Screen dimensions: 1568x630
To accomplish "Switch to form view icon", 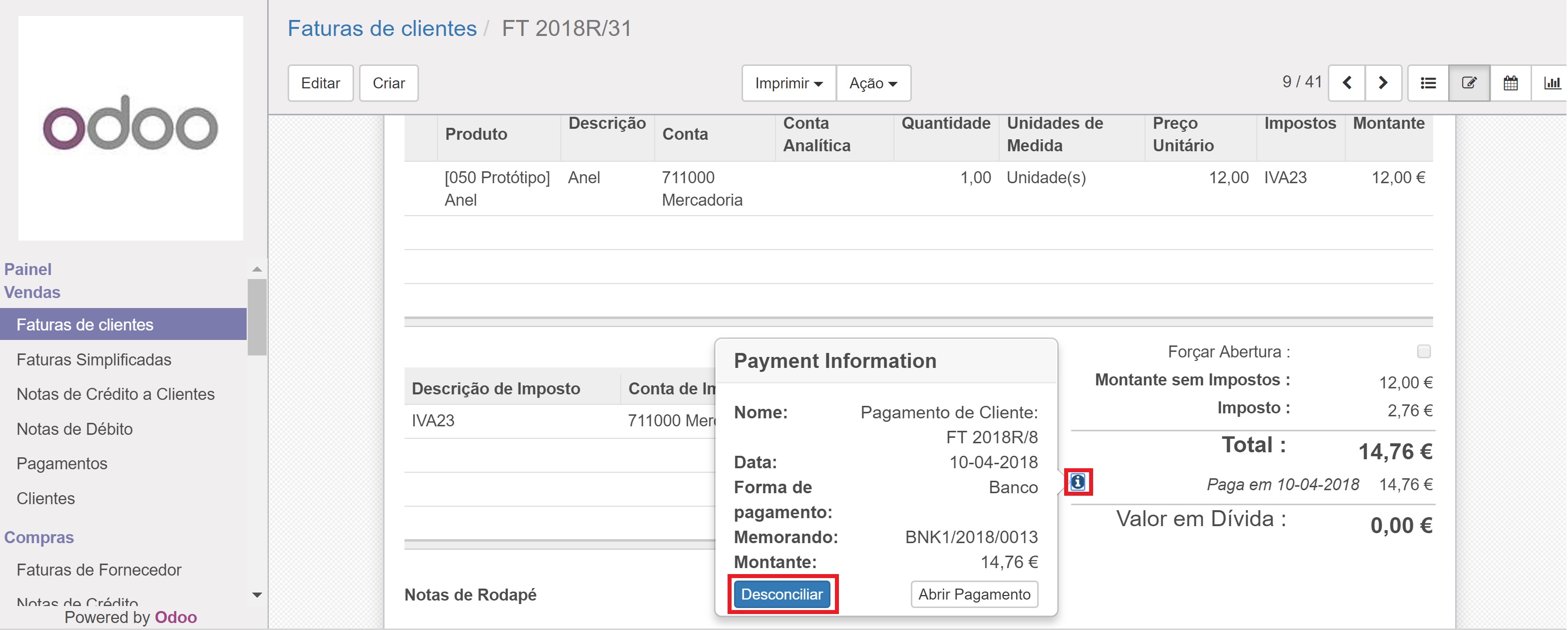I will coord(1469,83).
